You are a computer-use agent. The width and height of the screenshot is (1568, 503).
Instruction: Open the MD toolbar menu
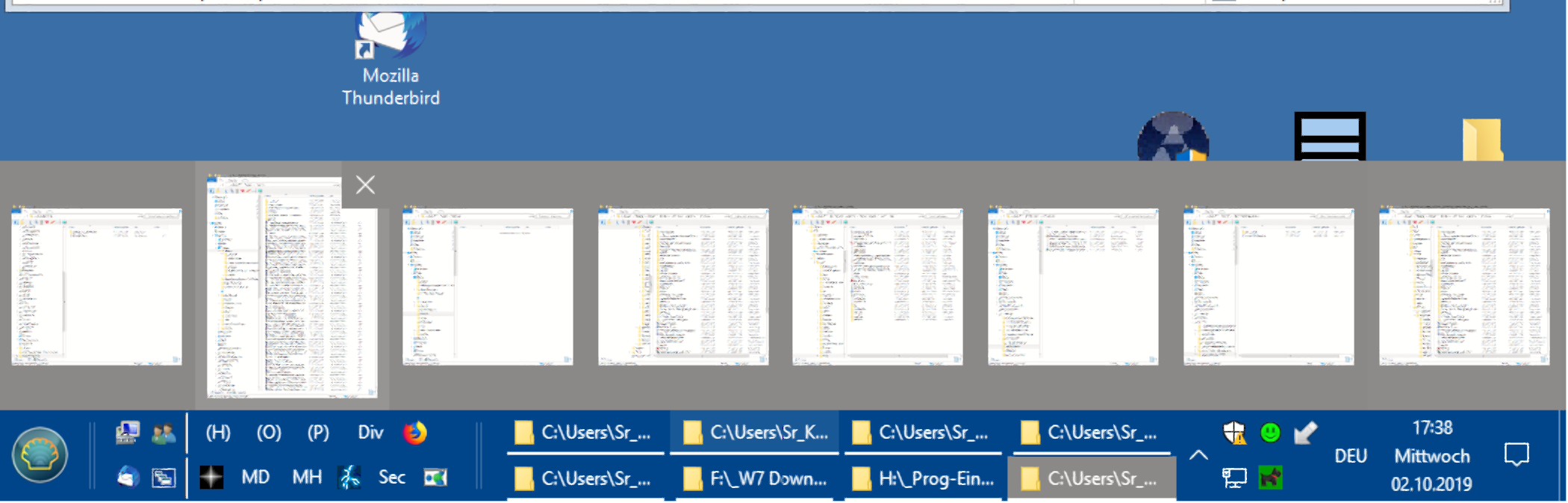tap(255, 477)
